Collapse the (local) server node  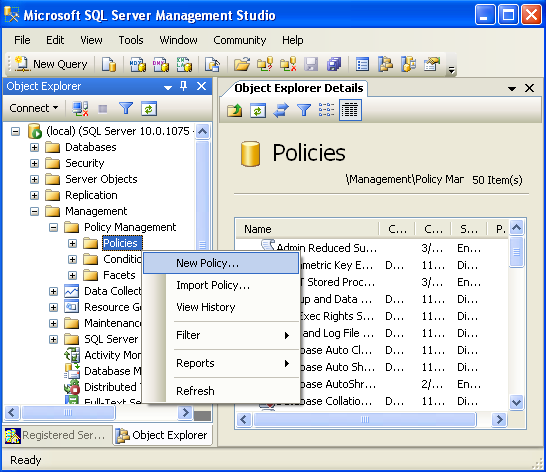15,132
